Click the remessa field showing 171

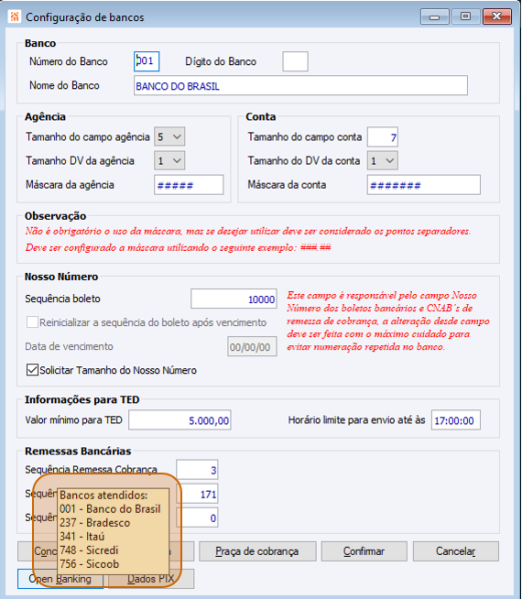pos(197,494)
